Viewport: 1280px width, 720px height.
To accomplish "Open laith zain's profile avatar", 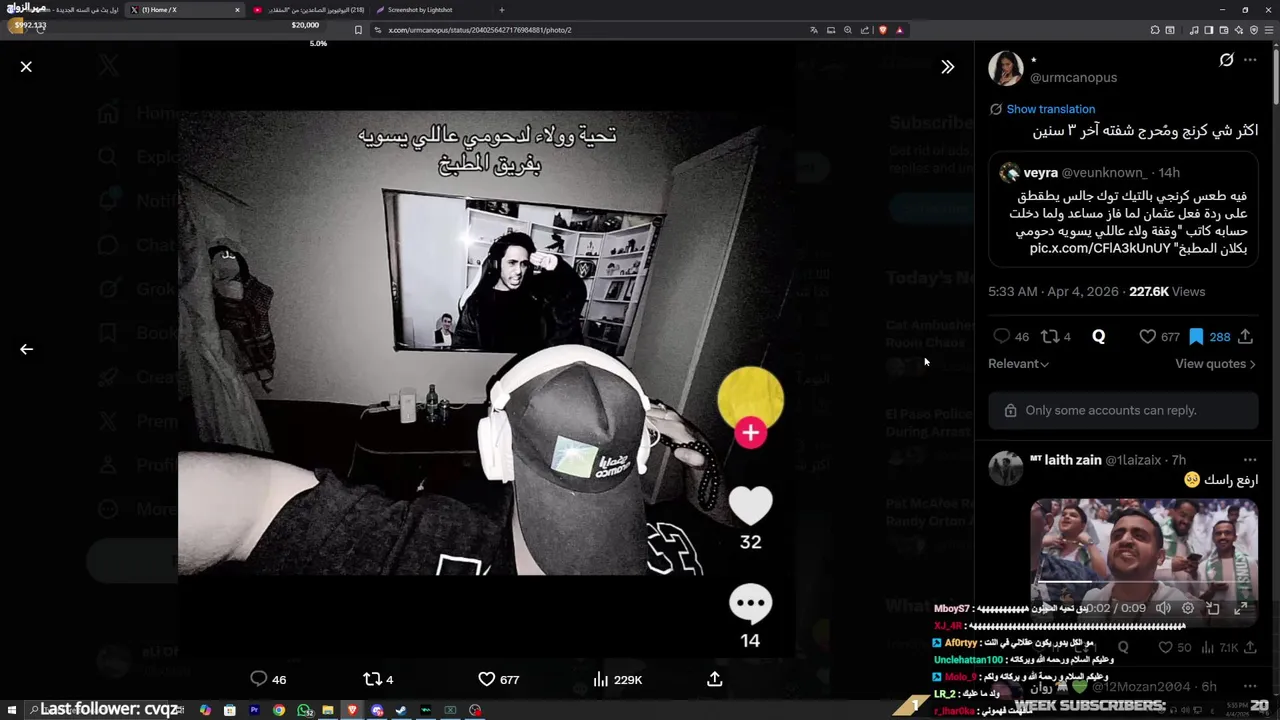I will (x=1006, y=468).
